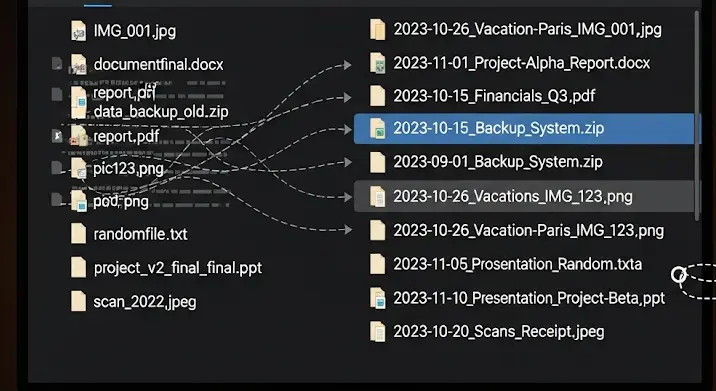Select the data_backup_old.zip file name
The image size is (716, 391).
coord(161,111)
